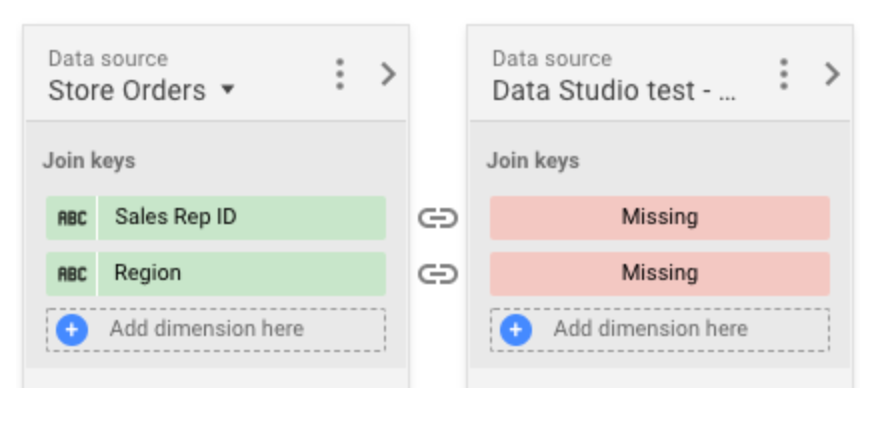Click the link icon on the Region row
Viewport: 896px width, 426px height.
437,273
